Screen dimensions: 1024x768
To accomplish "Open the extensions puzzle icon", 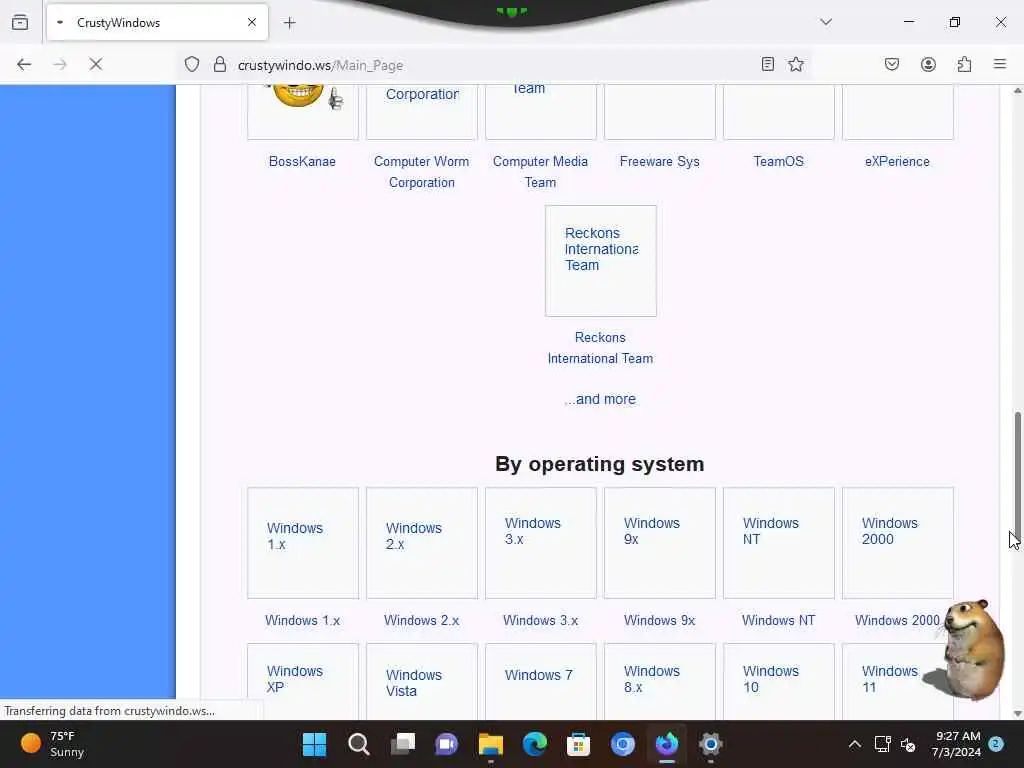I will 964,64.
